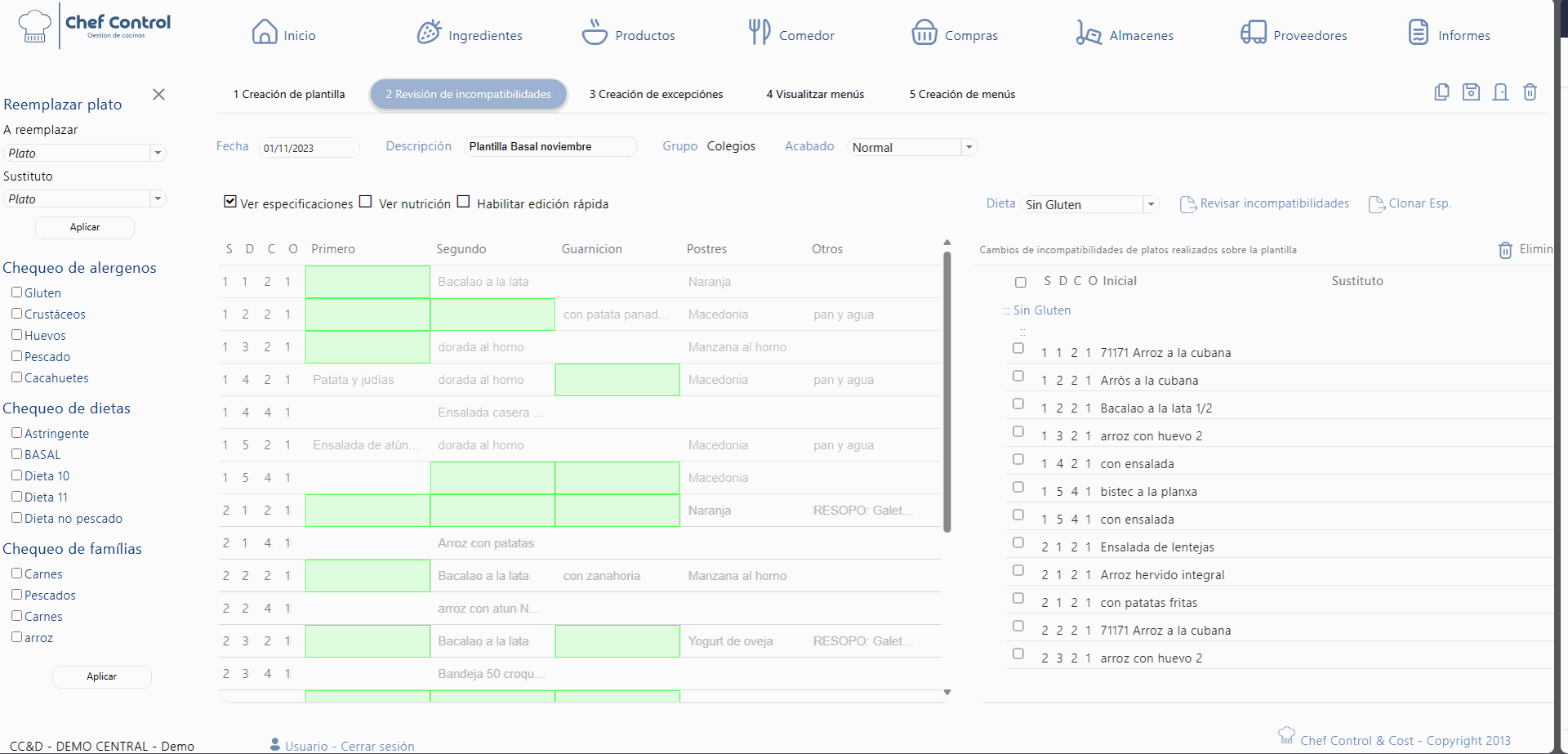Image resolution: width=1568 pixels, height=754 pixels.
Task: Open the Ingredientes section icon
Action: click(x=429, y=33)
